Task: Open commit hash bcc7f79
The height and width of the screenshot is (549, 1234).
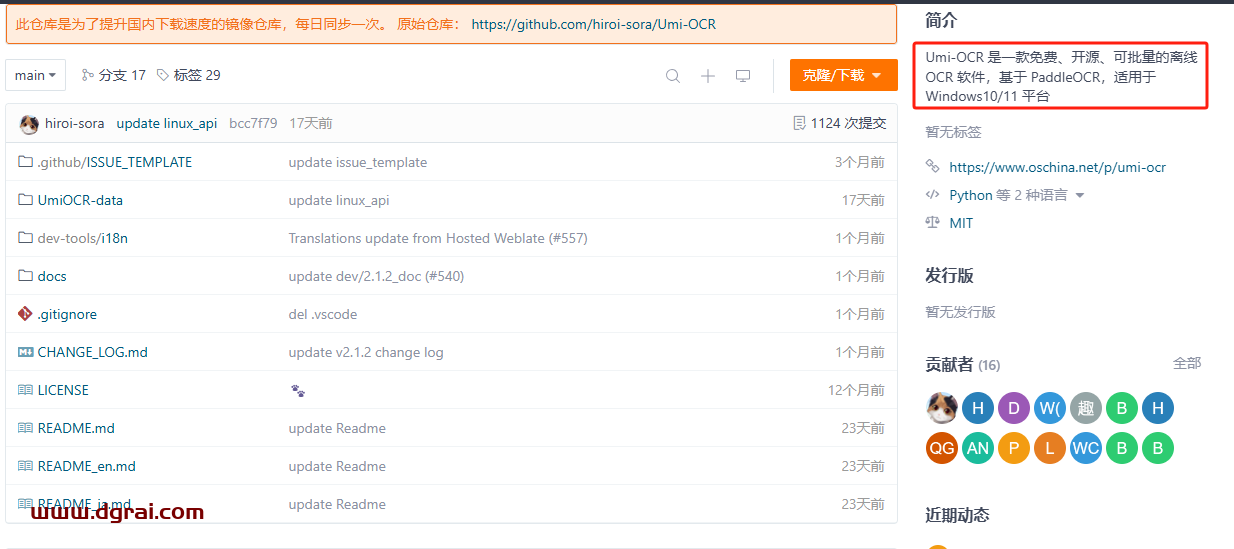Action: click(x=253, y=123)
